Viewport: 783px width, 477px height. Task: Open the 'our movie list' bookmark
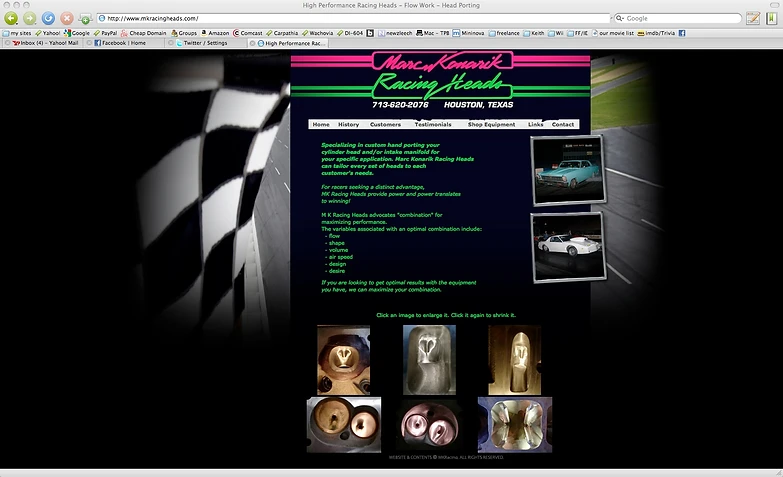(x=613, y=33)
